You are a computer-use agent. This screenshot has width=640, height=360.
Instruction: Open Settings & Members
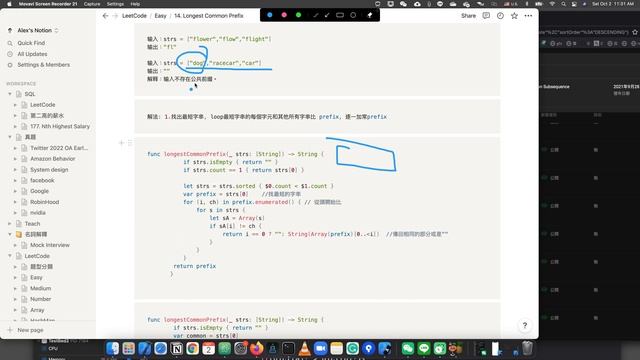pyautogui.click(x=43, y=64)
